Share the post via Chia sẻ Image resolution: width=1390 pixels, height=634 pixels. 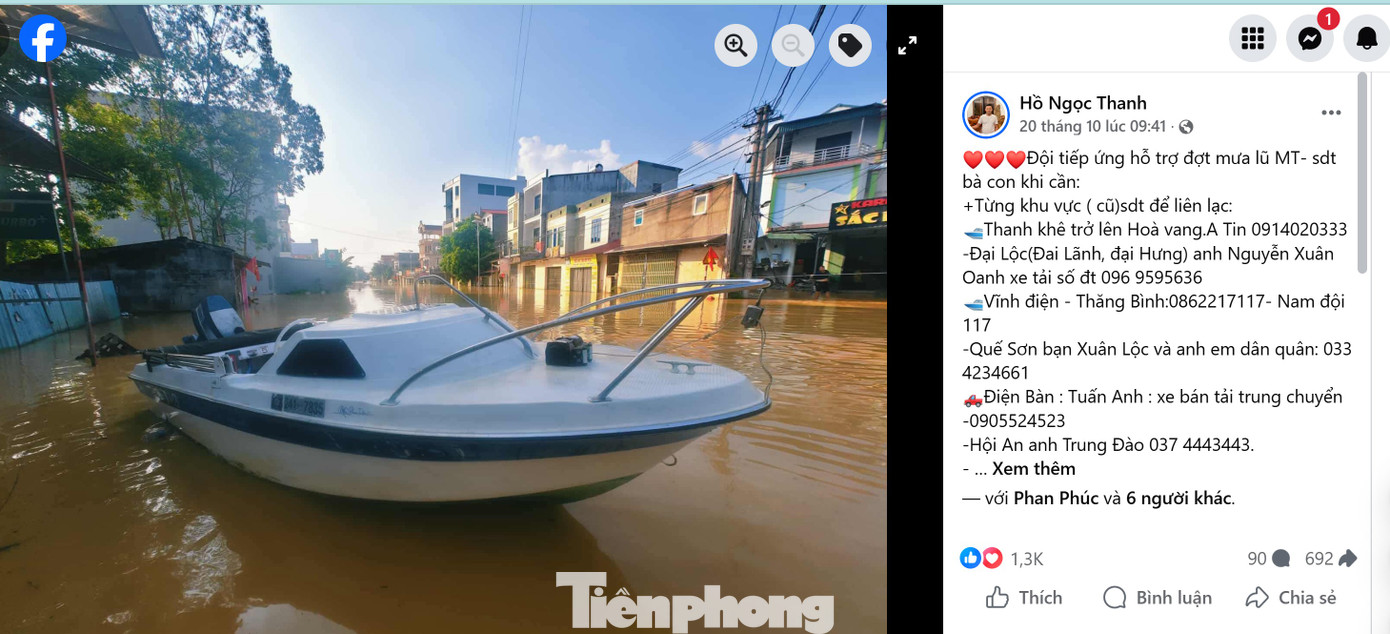pos(1291,598)
